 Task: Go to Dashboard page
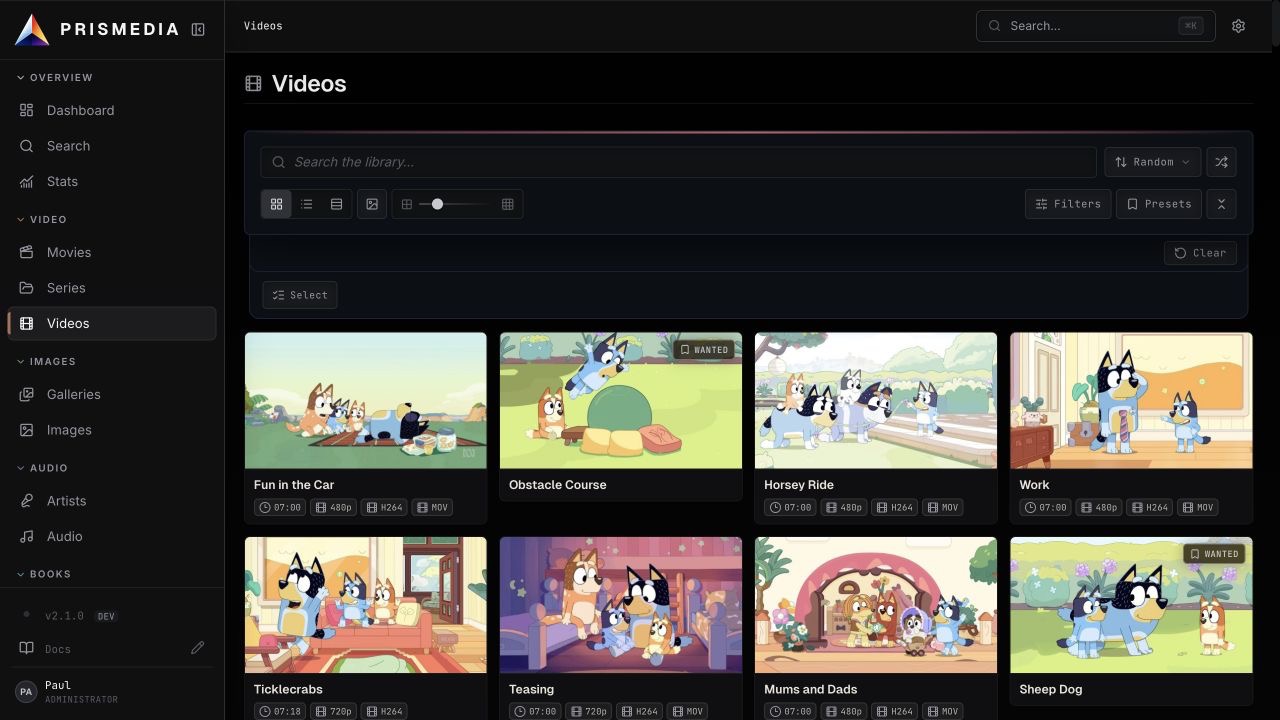112,110
